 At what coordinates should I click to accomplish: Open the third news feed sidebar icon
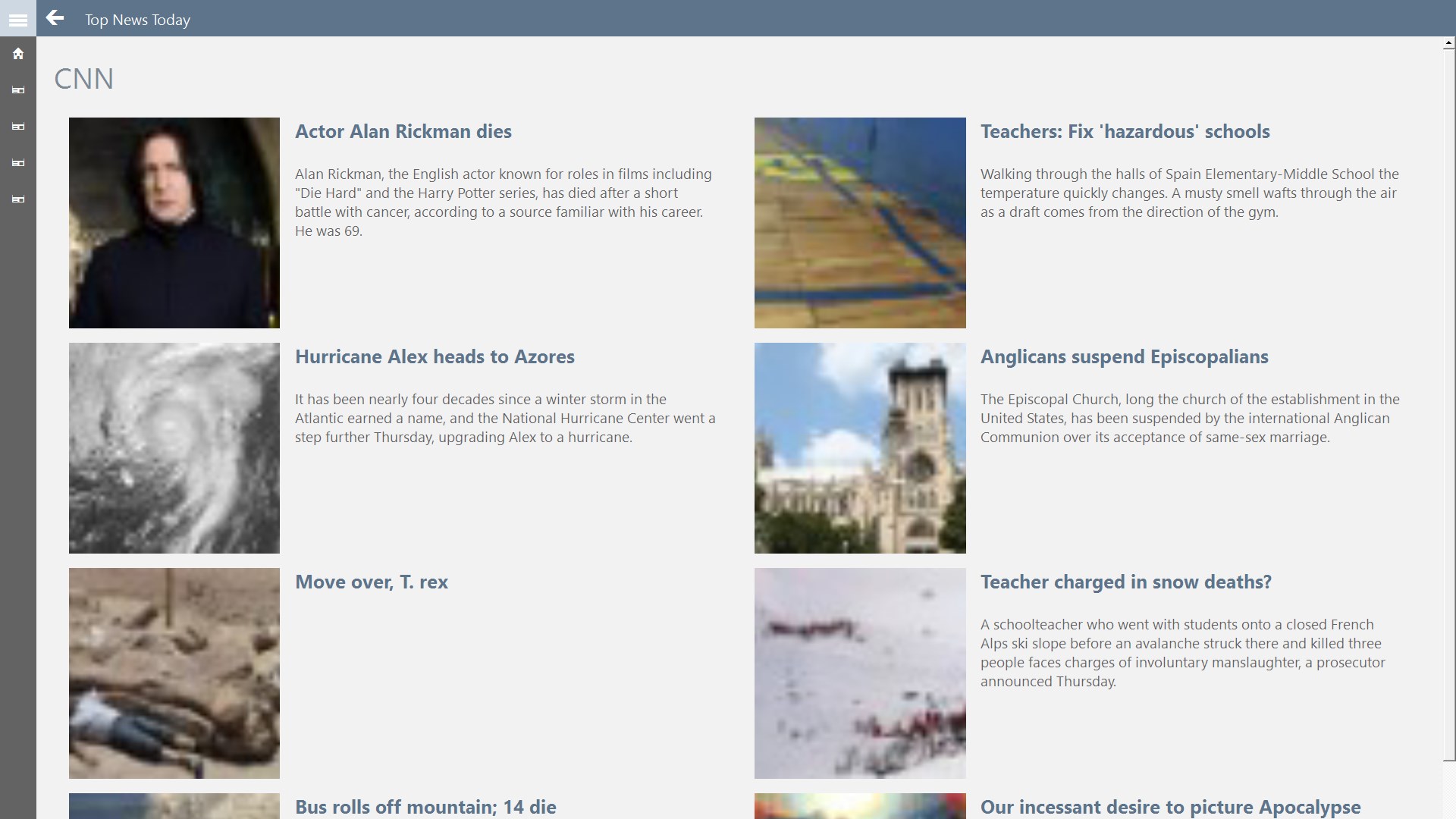tap(18, 163)
